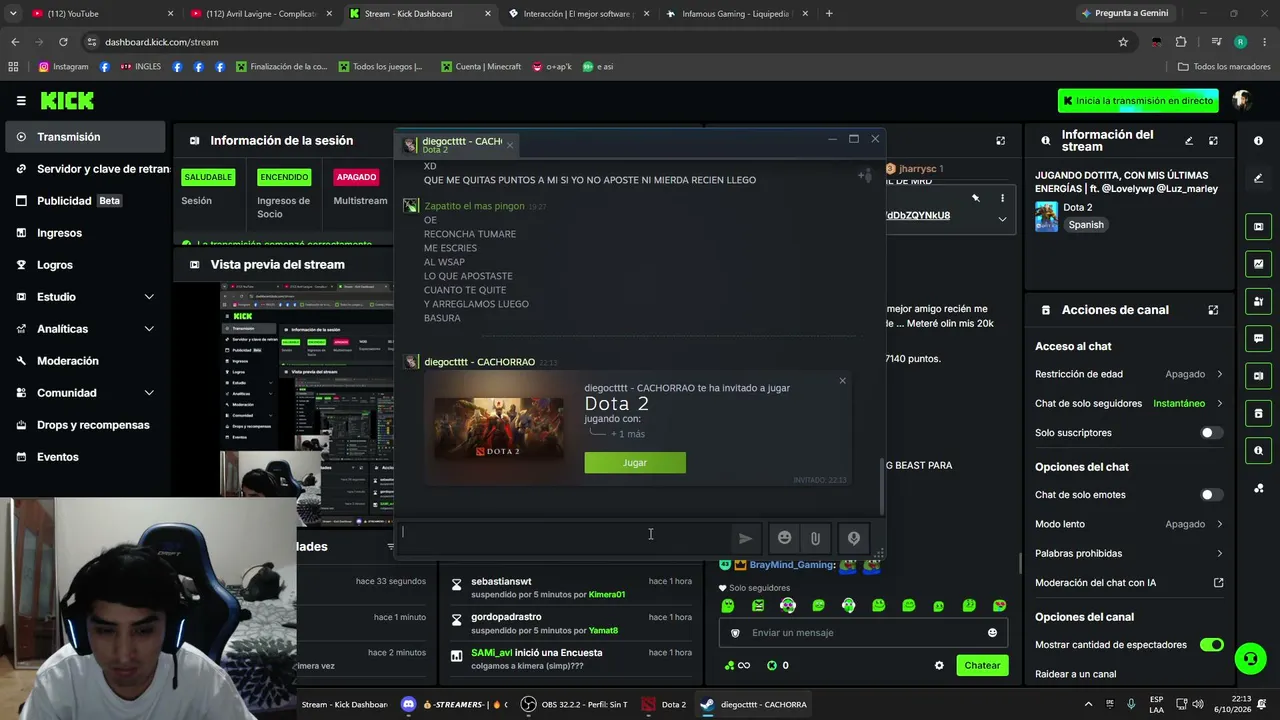This screenshot has width=1280, height=720.
Task: Open the analytics chart widget in the right rail
Action: [1258, 264]
